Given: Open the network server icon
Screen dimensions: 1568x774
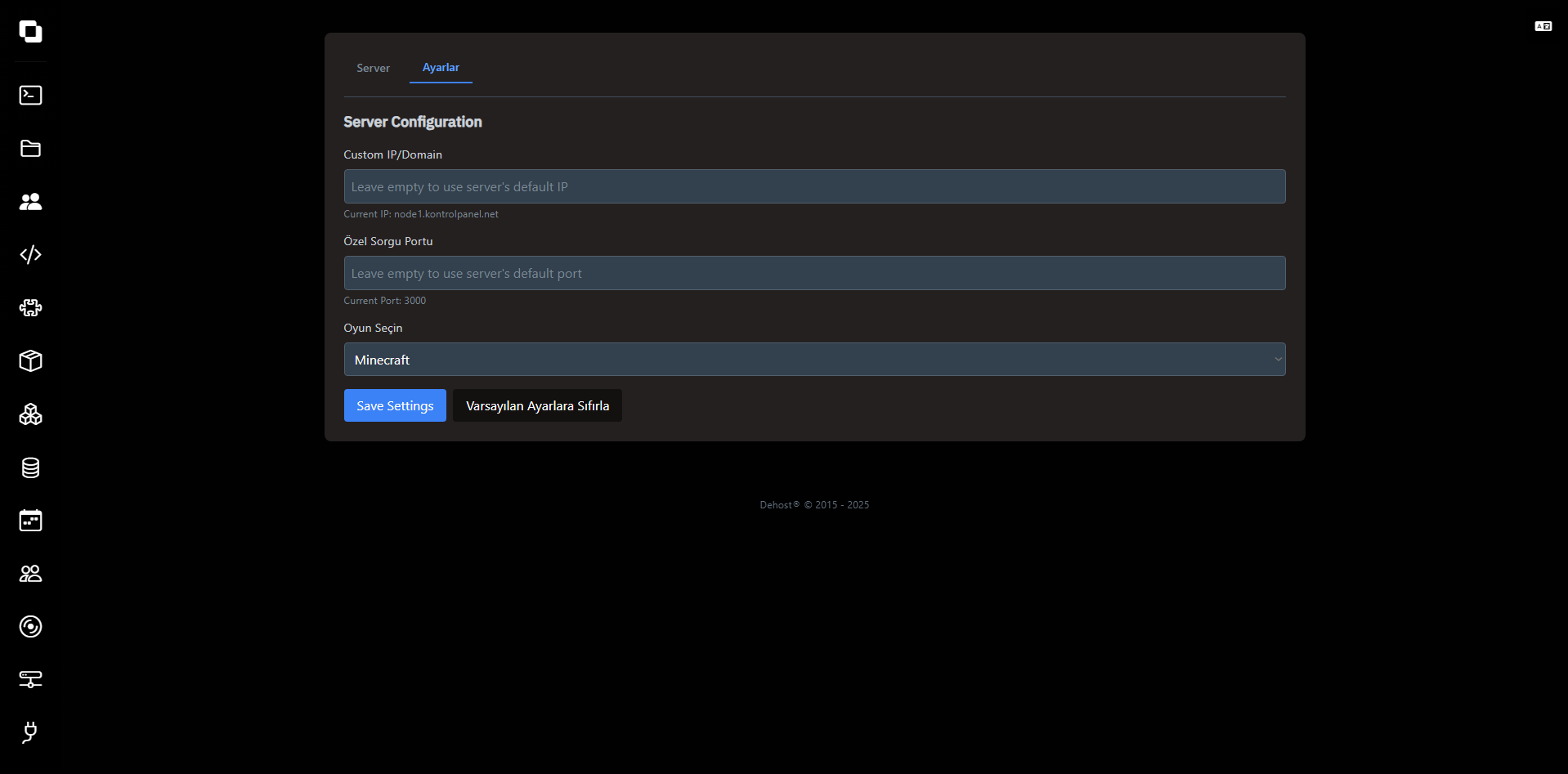Looking at the screenshot, I should pyautogui.click(x=30, y=679).
